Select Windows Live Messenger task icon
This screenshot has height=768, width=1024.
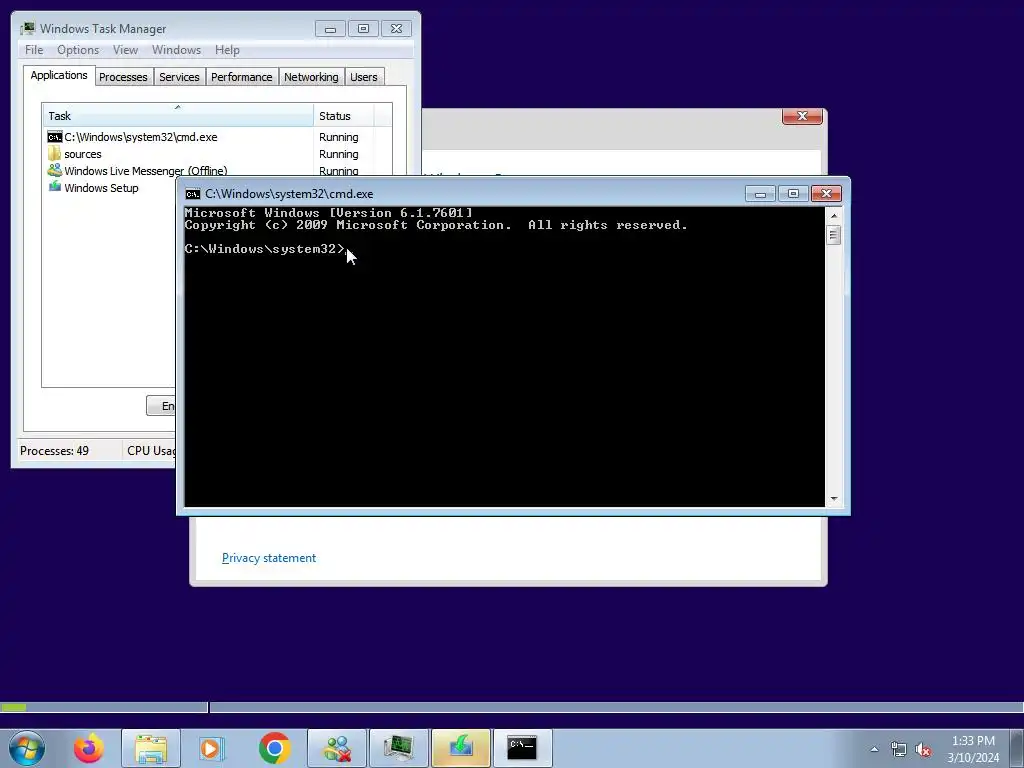point(55,171)
